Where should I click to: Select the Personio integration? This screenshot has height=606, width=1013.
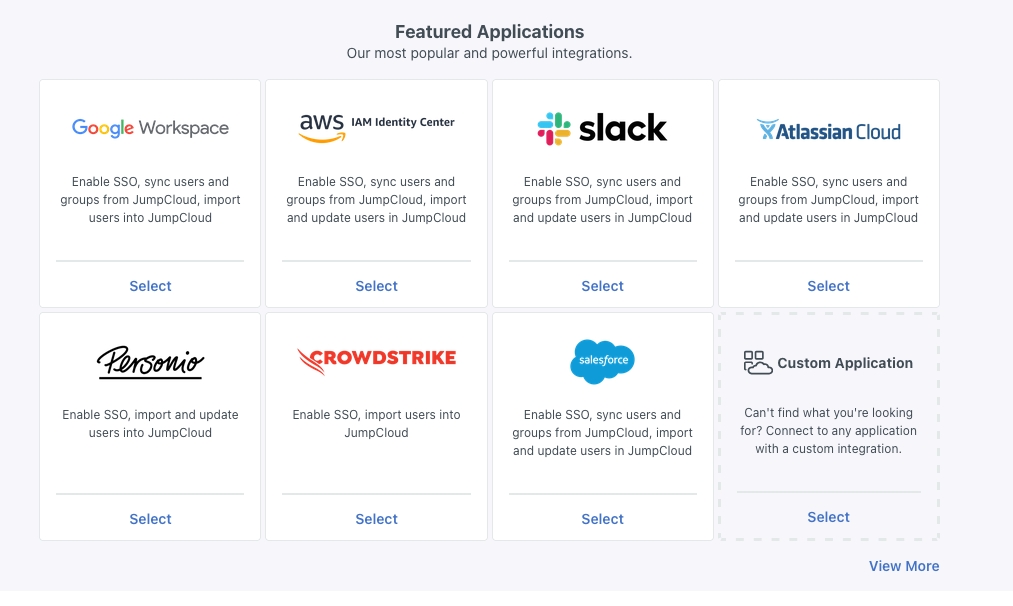pos(150,519)
